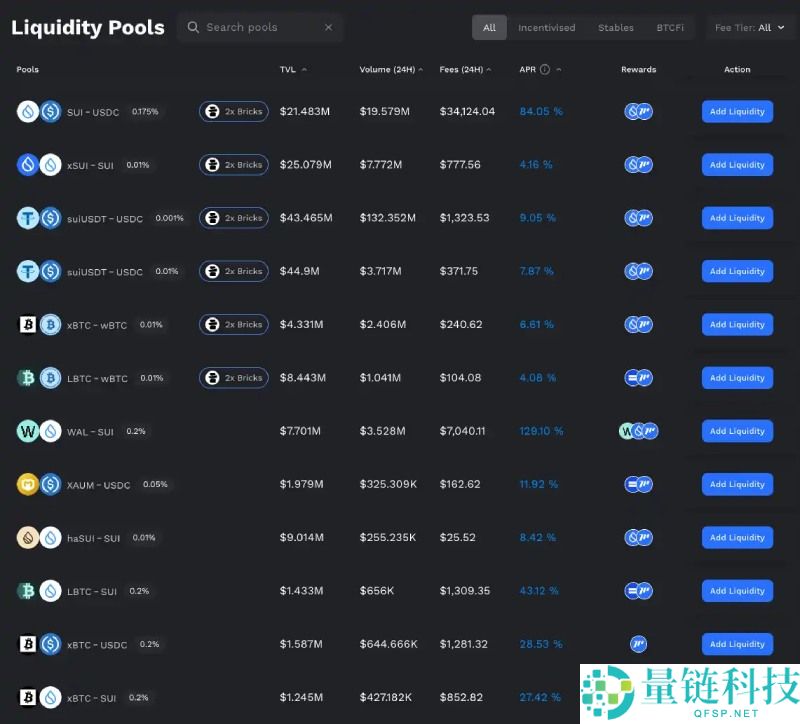Open the Fee Tier dropdown
Viewport: 800px width, 724px height.
point(750,27)
